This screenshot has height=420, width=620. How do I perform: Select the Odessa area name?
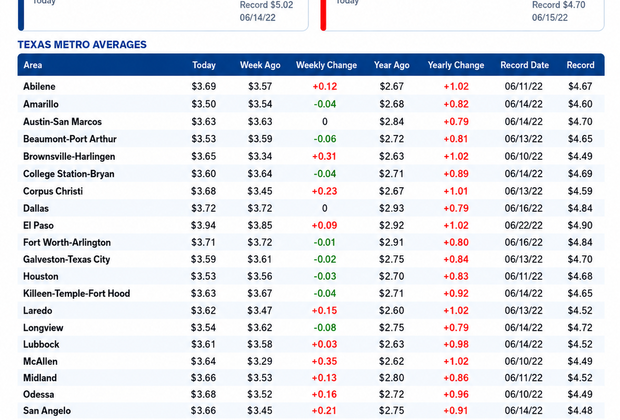[x=38, y=395]
